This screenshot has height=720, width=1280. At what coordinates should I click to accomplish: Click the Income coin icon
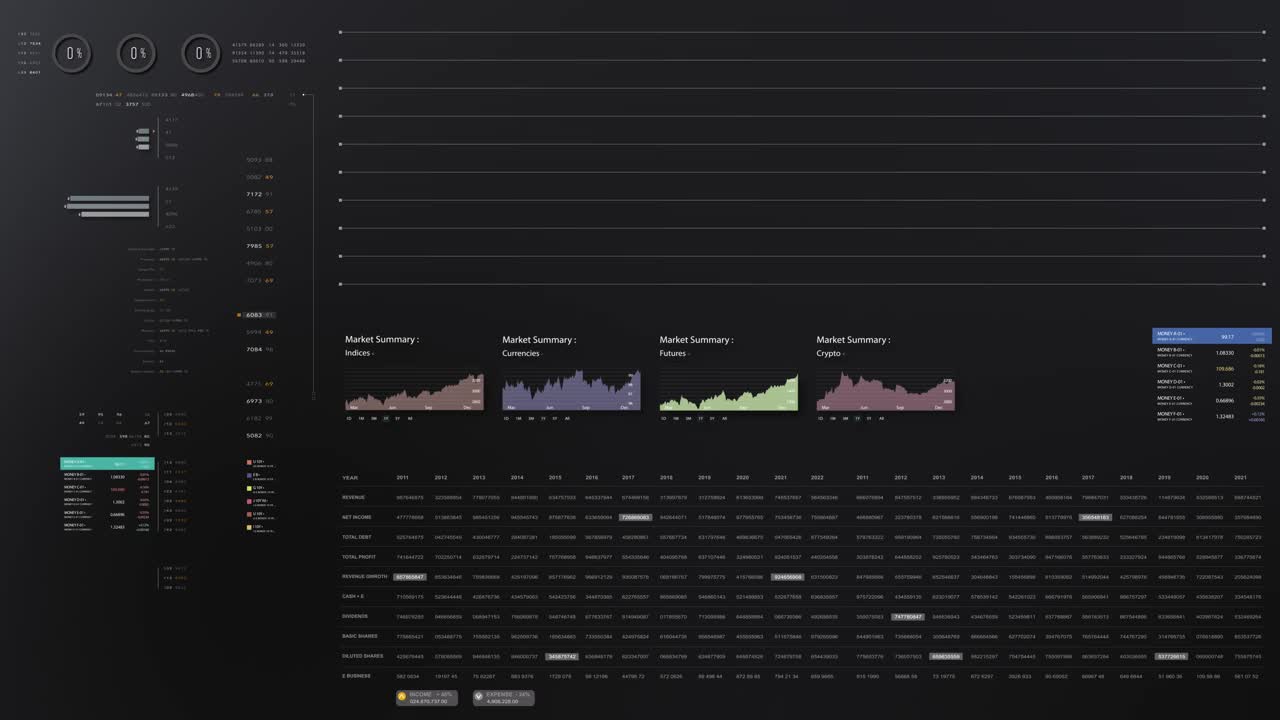tap(402, 696)
